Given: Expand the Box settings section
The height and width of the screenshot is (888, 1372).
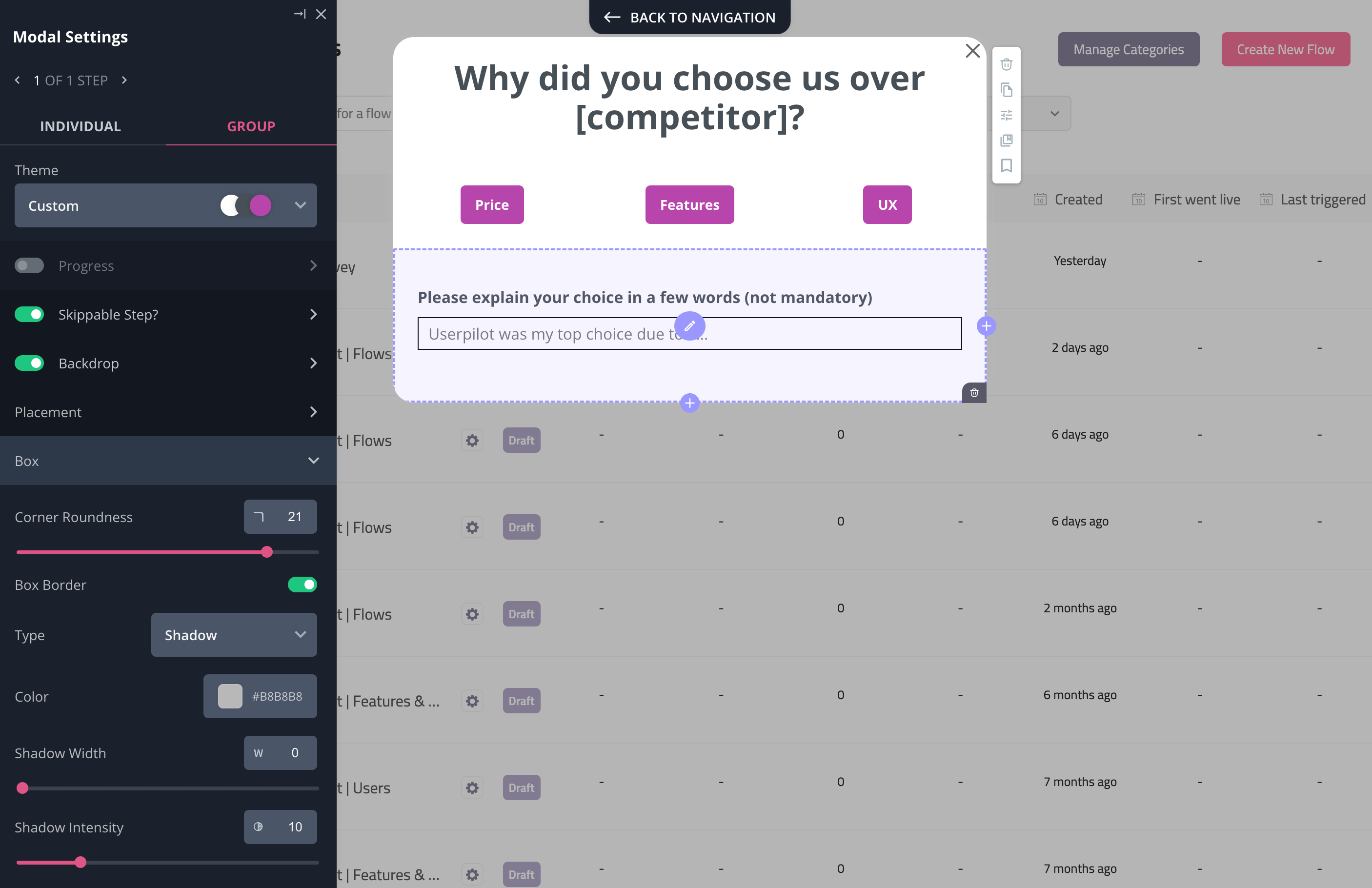Looking at the screenshot, I should 313,460.
